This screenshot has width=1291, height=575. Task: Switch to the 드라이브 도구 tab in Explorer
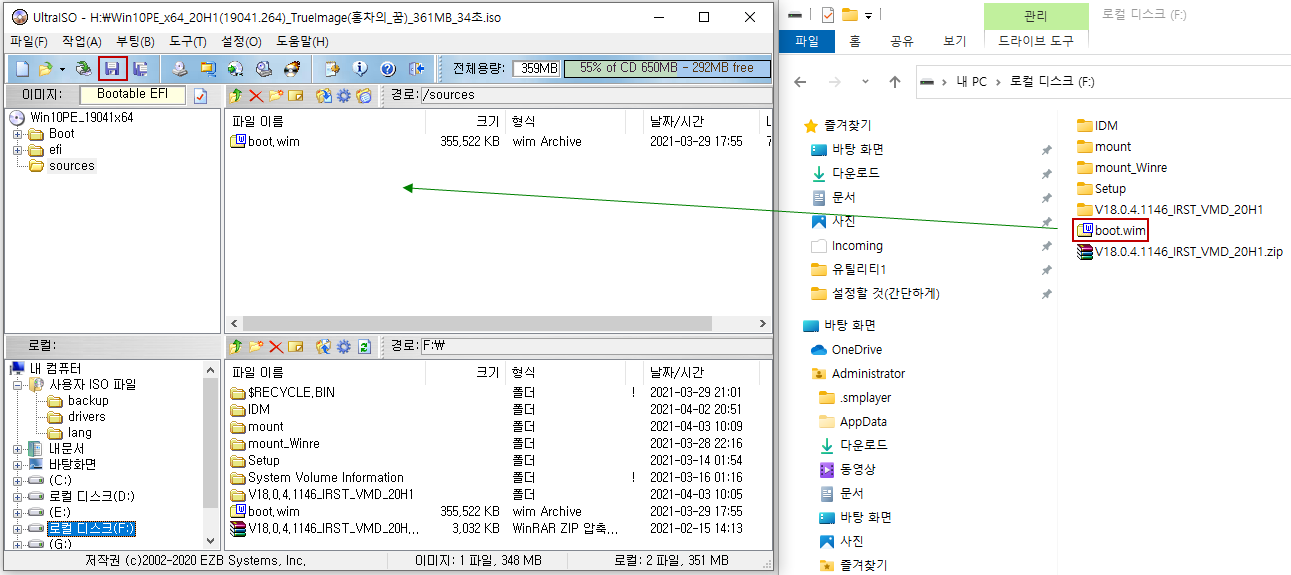(1035, 41)
